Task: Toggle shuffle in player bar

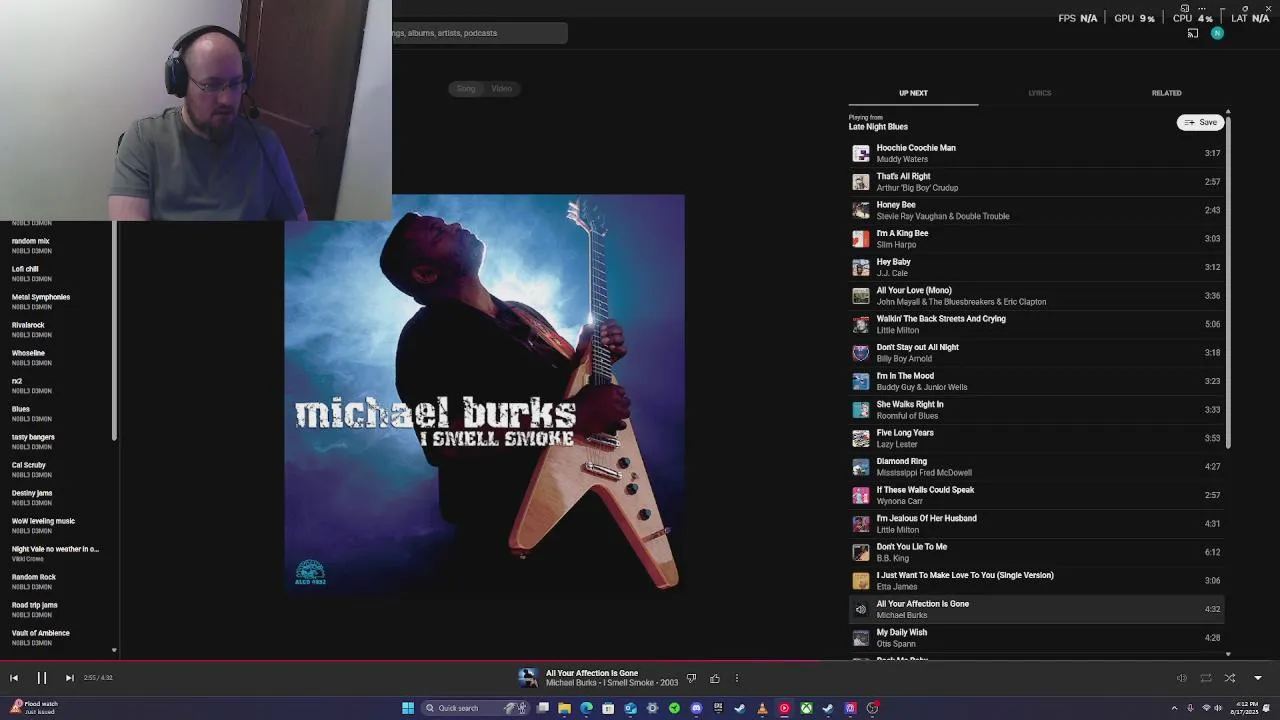Action: tap(1230, 678)
